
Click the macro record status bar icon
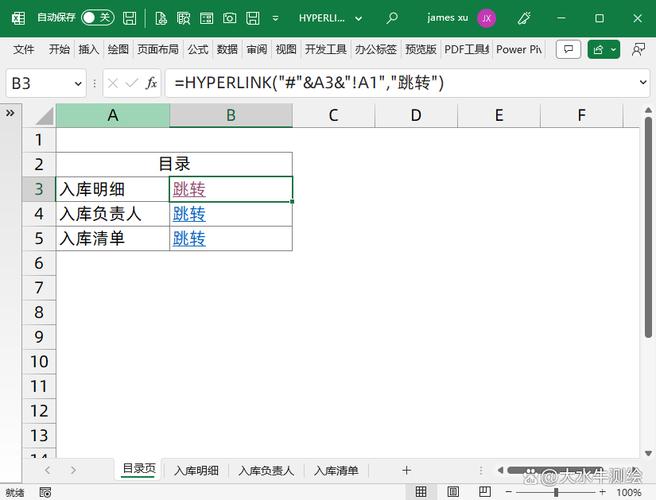45,492
